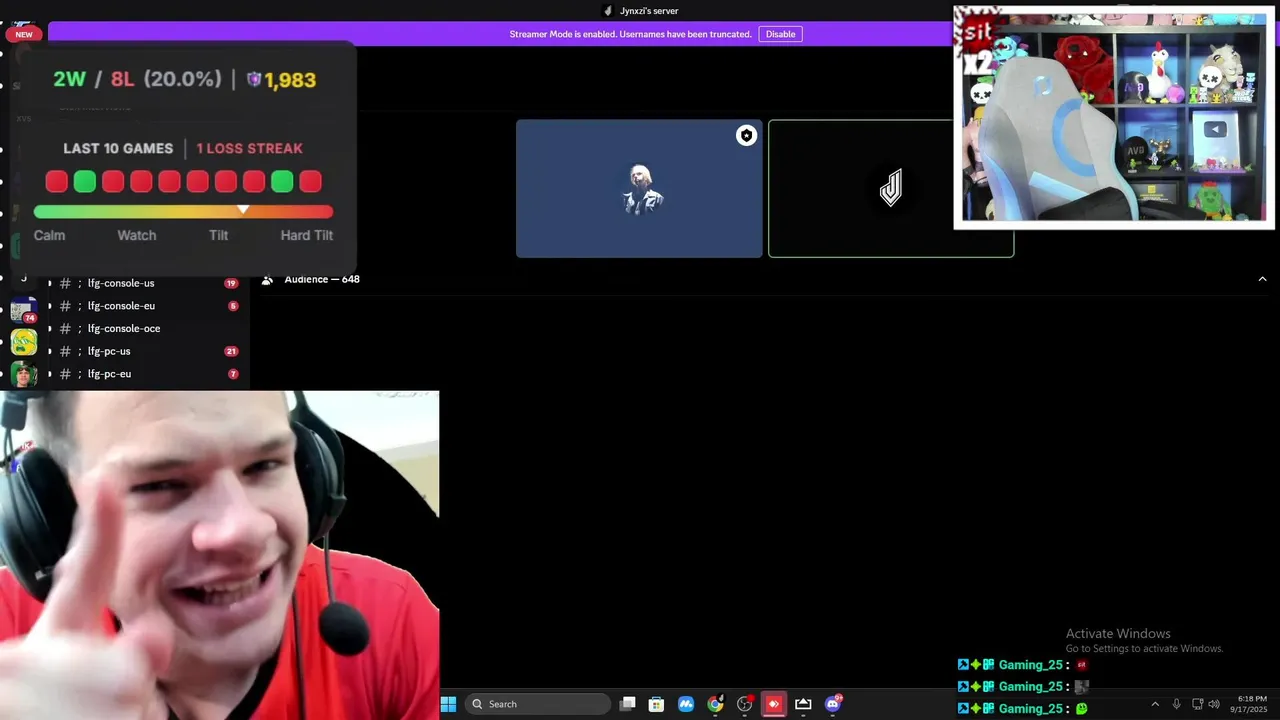
Task: Click the 1,983 rating value
Action: 290,80
